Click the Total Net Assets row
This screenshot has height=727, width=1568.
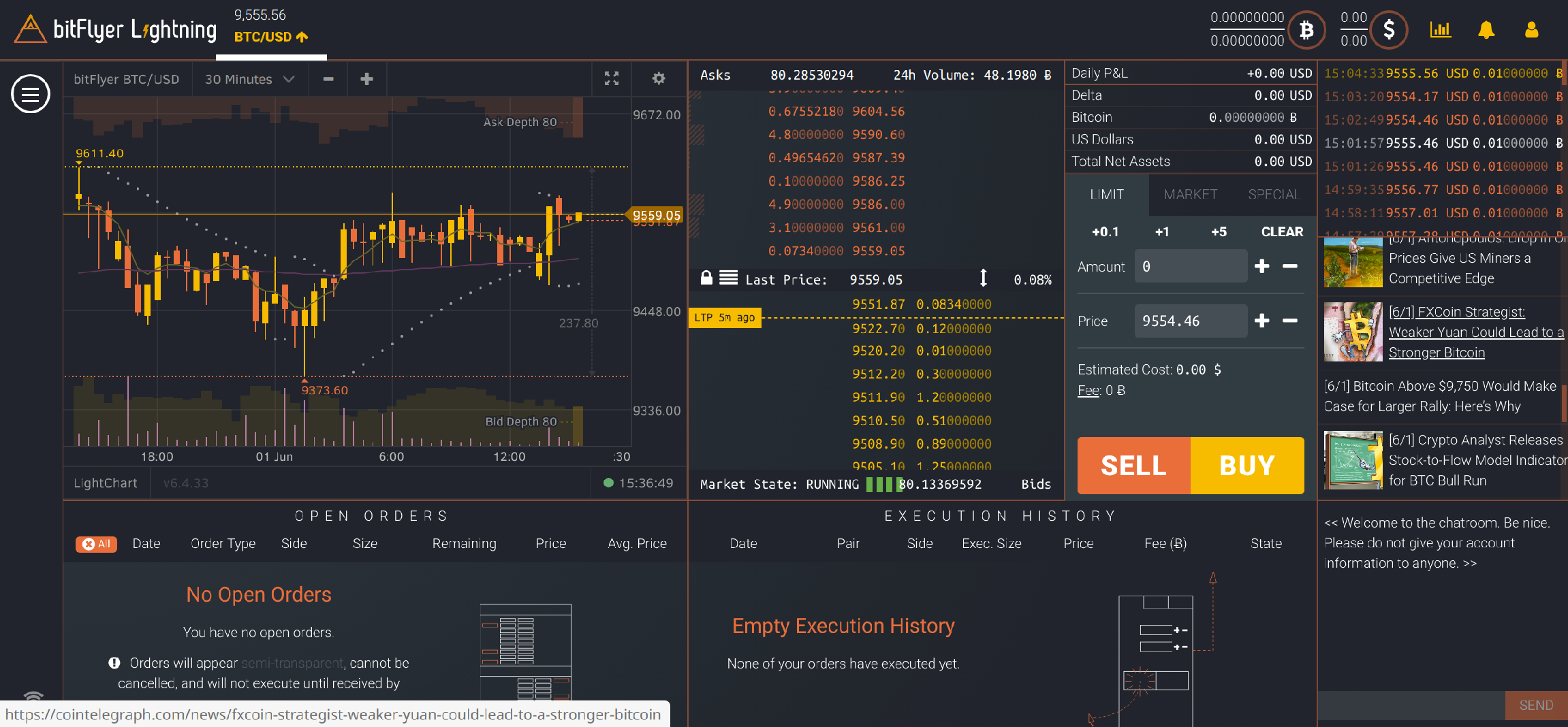coord(1191,162)
